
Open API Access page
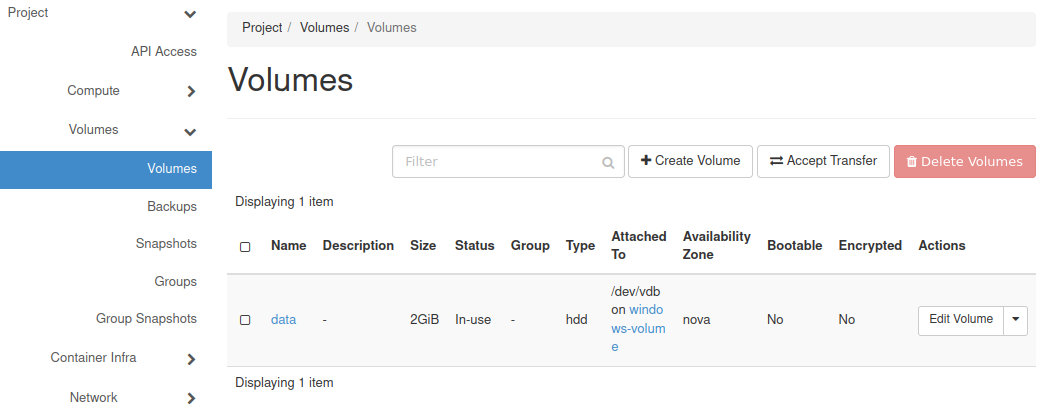(164, 51)
